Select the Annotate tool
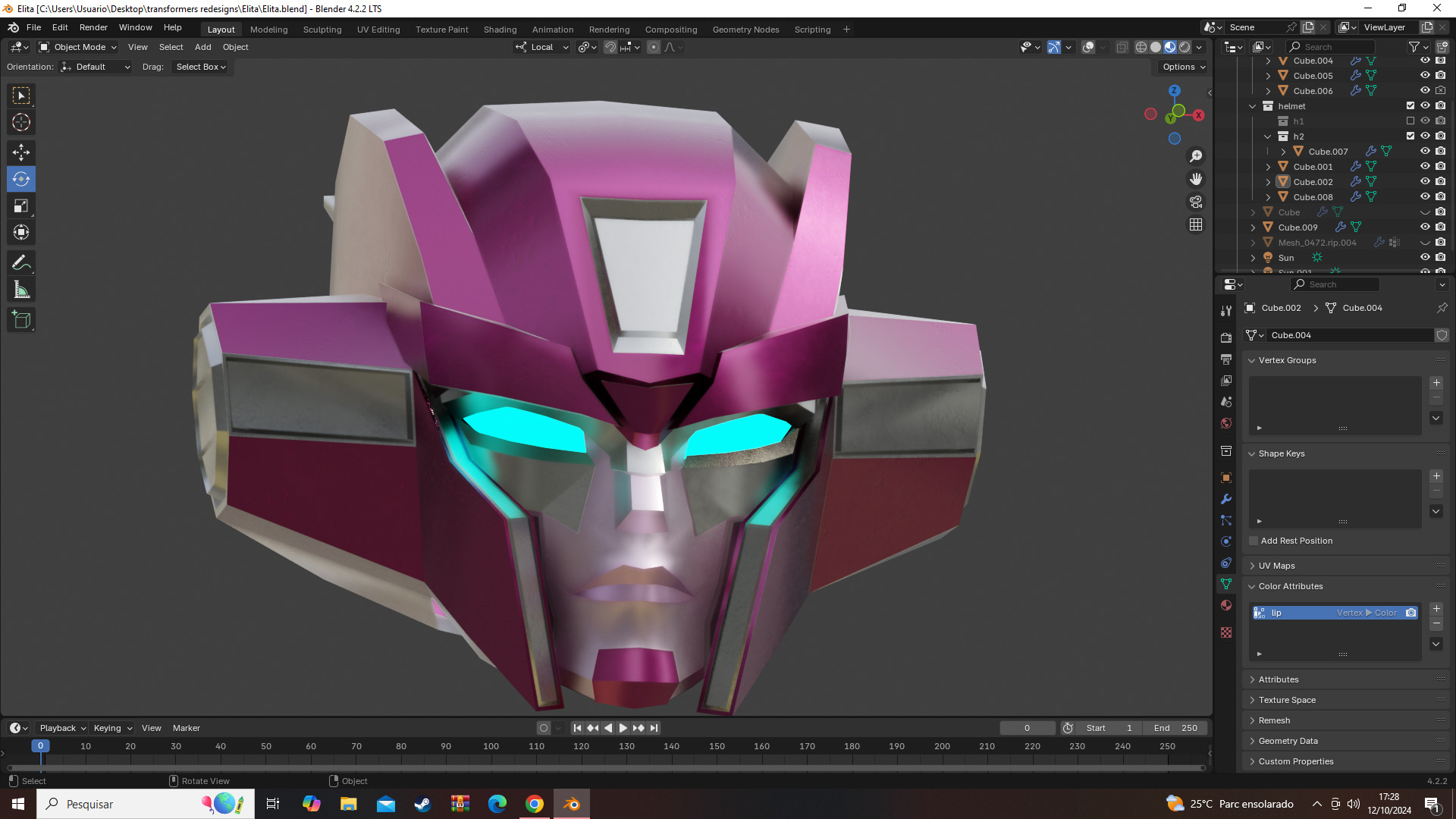Viewport: 1456px width, 819px height. pos(21,263)
